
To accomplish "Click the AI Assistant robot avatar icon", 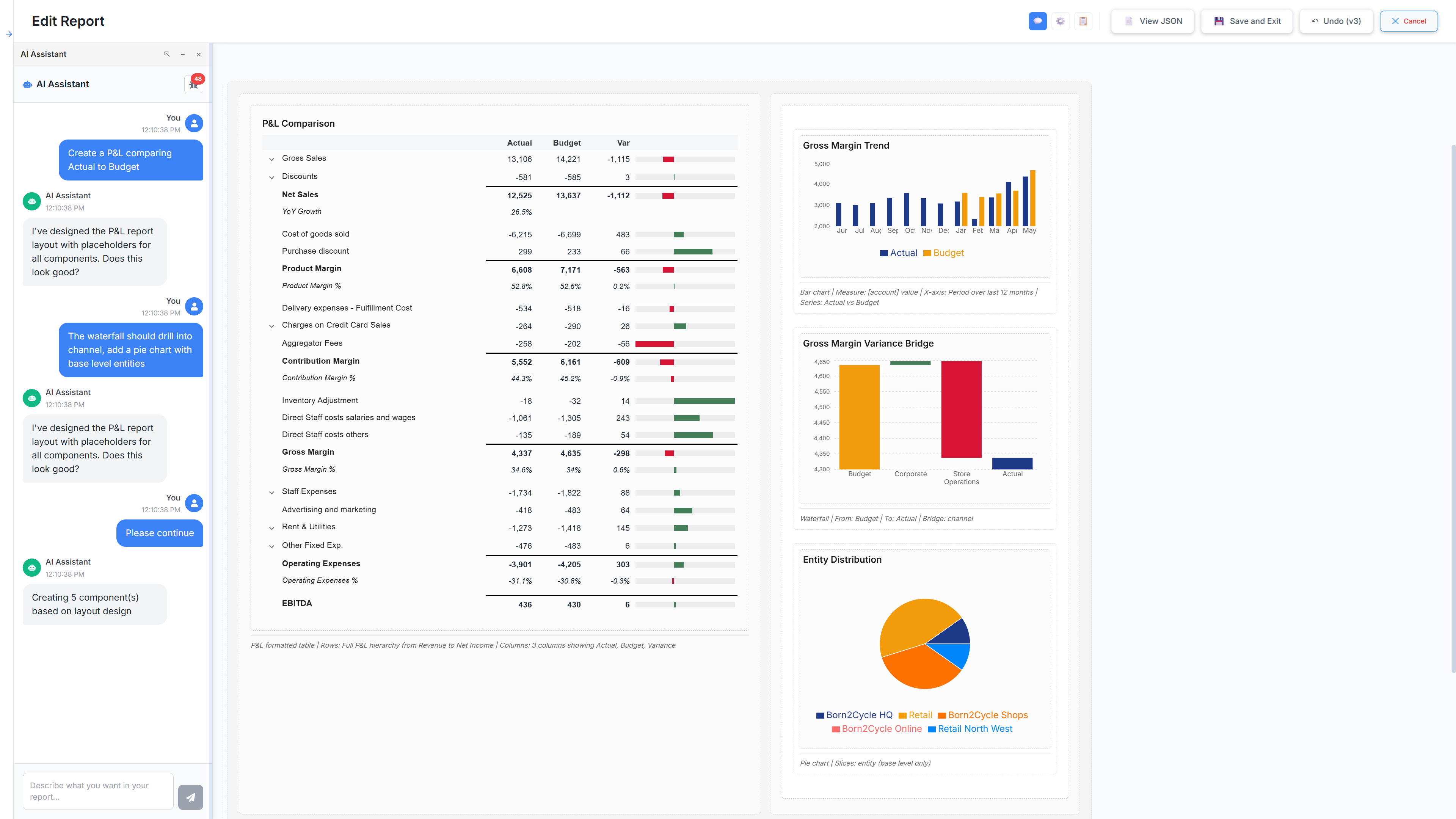I will (x=27, y=84).
